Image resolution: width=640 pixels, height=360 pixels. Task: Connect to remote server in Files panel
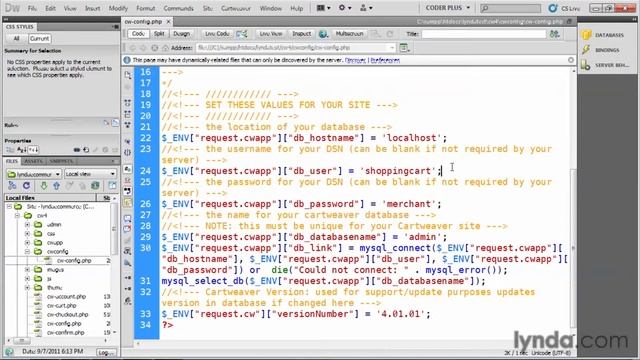tap(12, 186)
